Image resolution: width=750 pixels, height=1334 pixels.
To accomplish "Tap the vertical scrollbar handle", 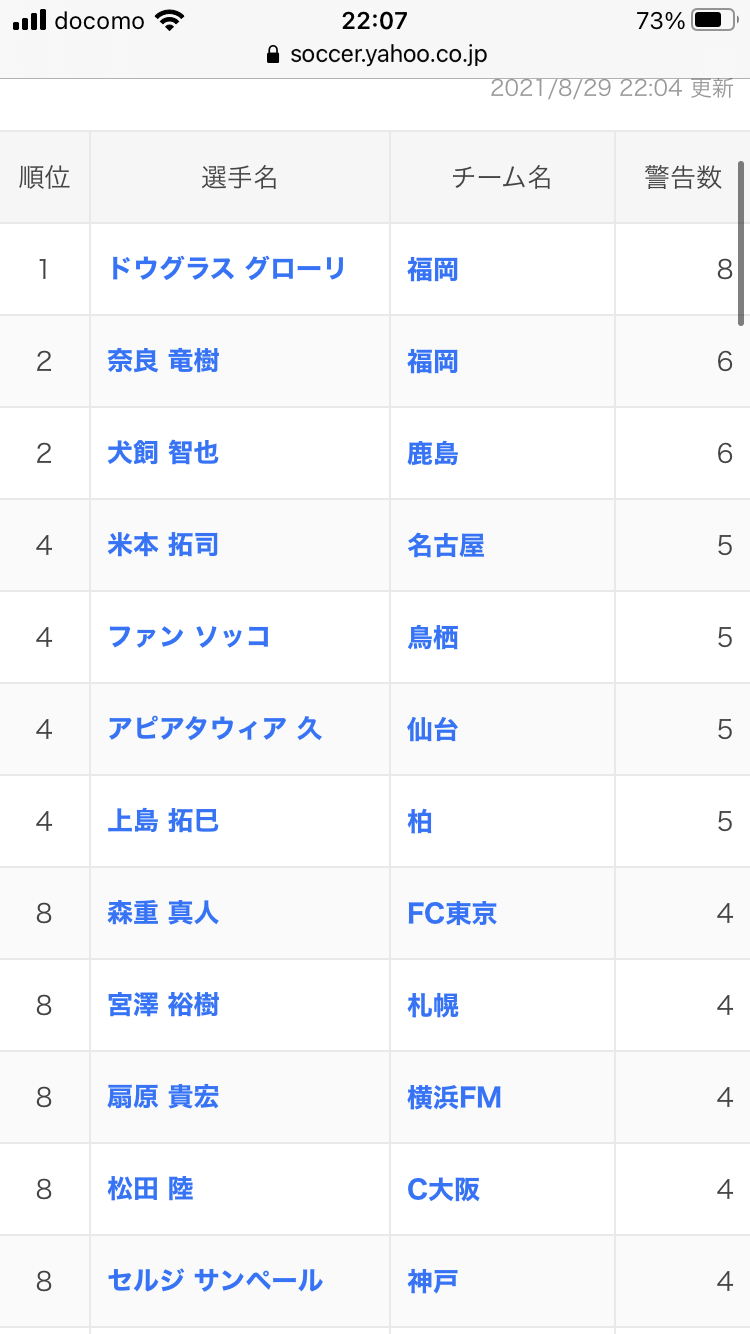I will tap(741, 243).
